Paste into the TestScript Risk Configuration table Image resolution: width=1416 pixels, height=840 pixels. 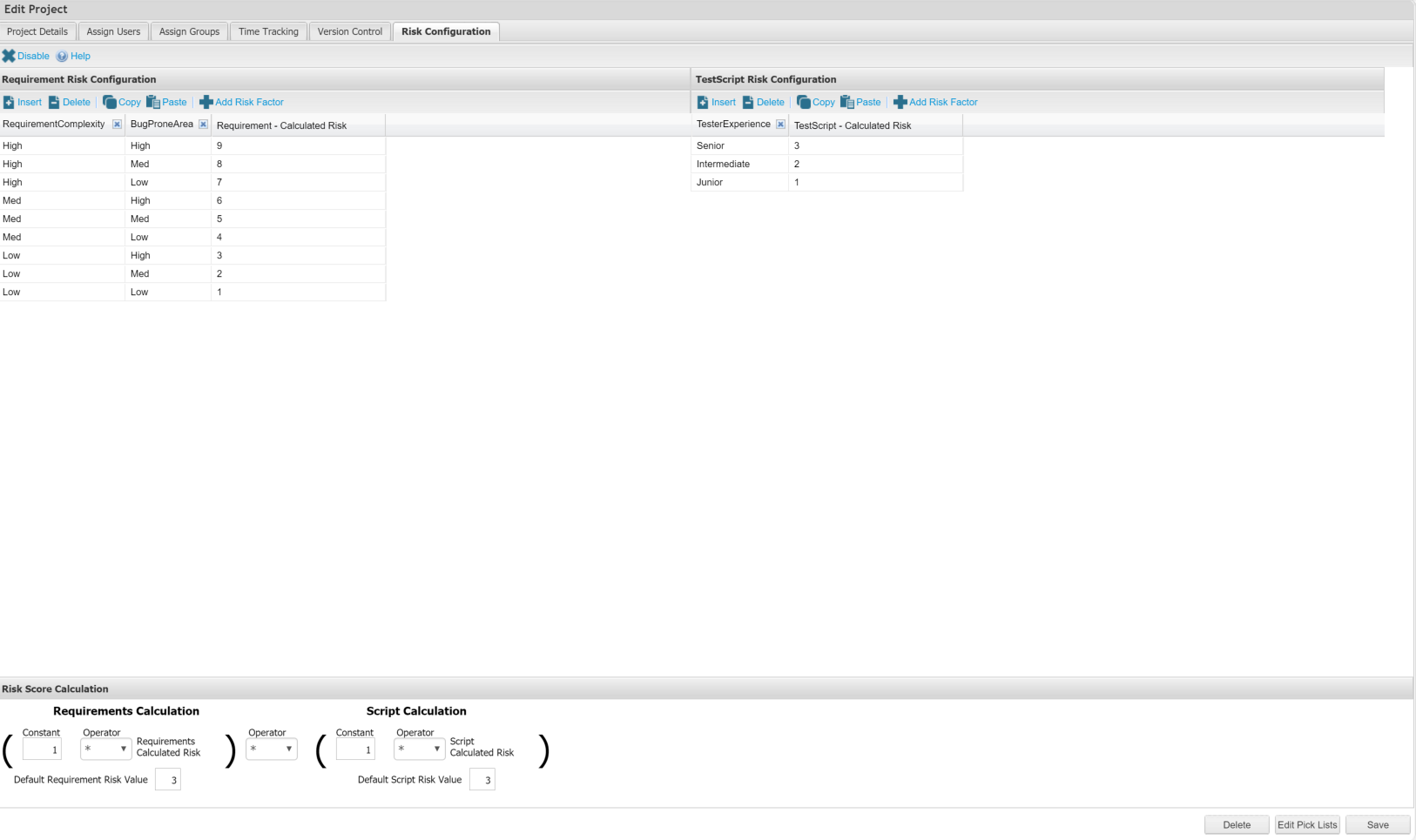(x=860, y=102)
